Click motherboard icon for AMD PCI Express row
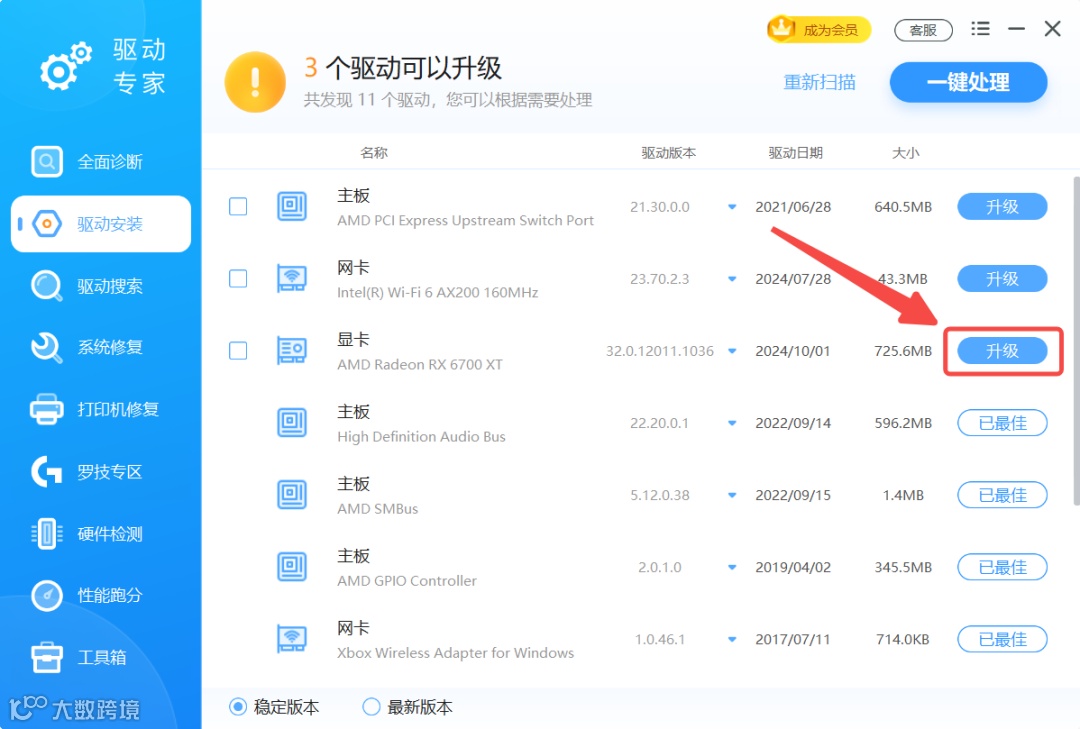Viewport: 1080px width, 729px height. (292, 206)
